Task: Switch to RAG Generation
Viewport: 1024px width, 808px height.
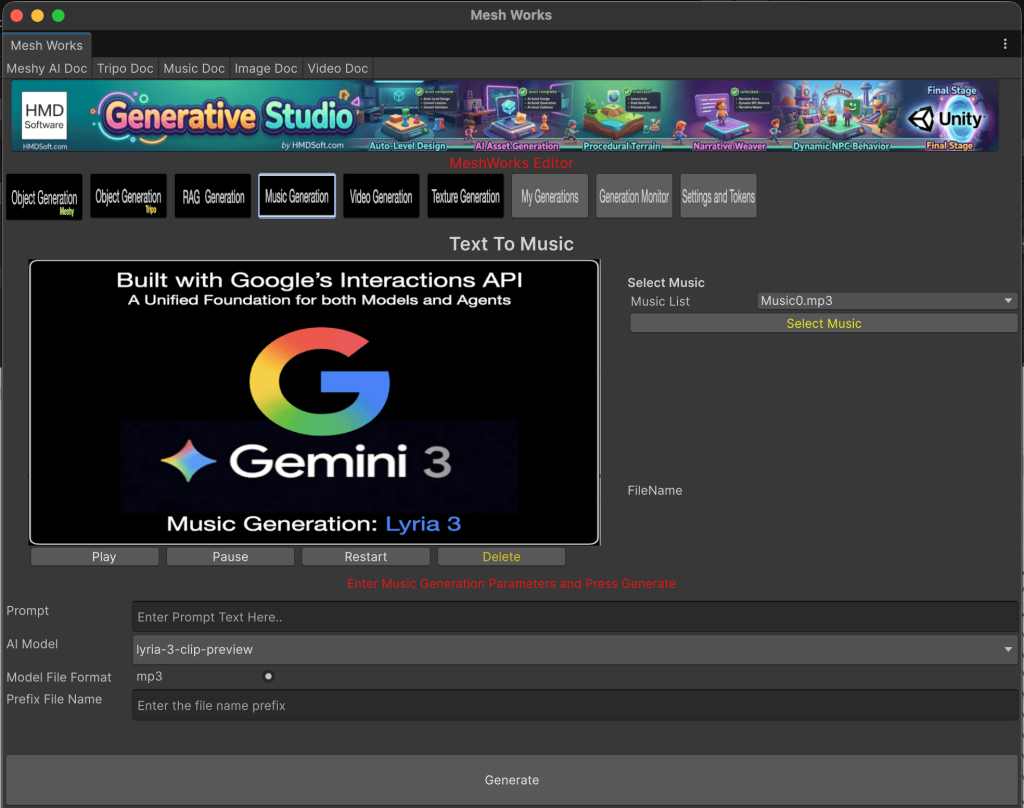Action: click(213, 197)
